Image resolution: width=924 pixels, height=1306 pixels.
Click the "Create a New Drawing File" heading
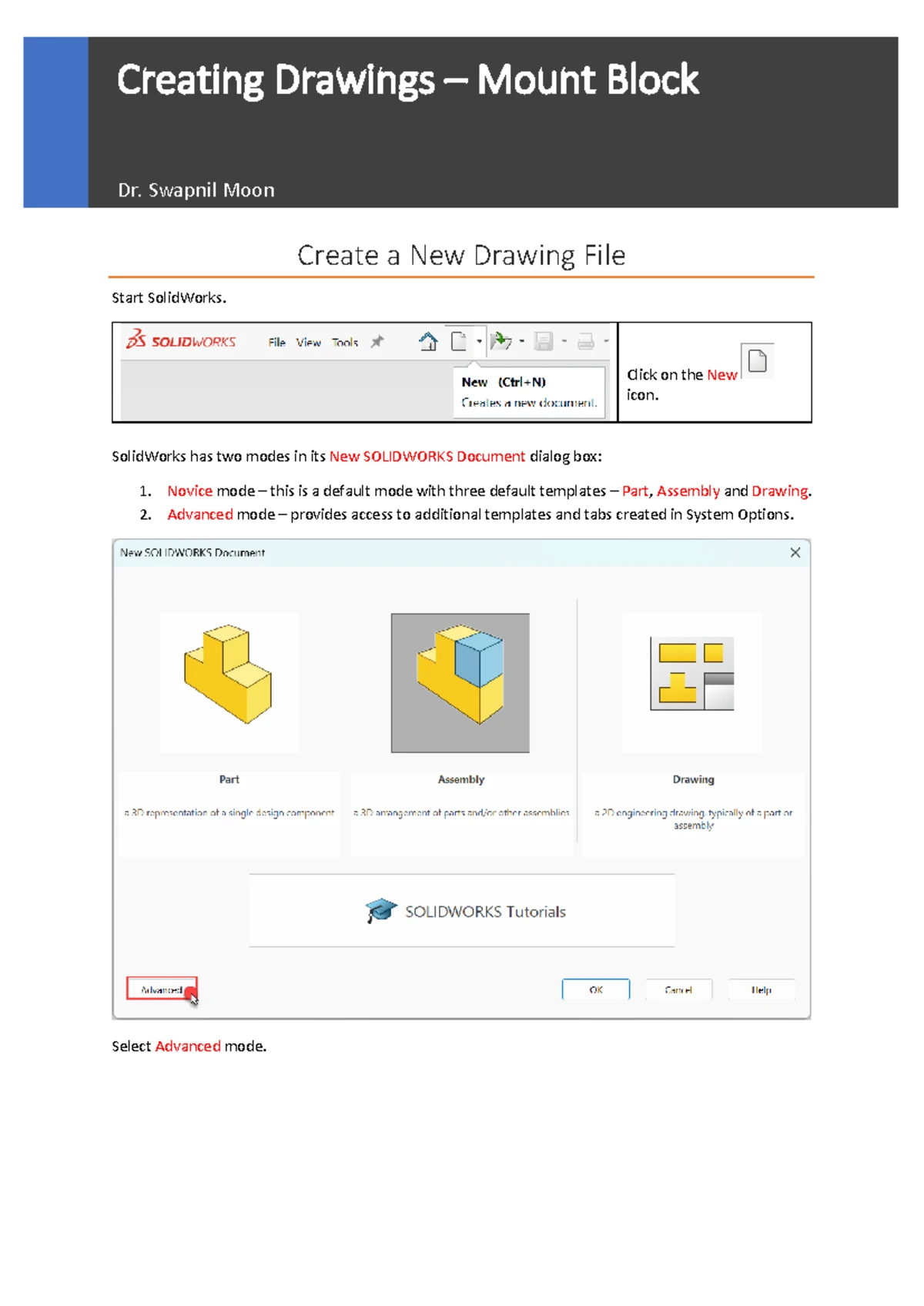tap(461, 255)
